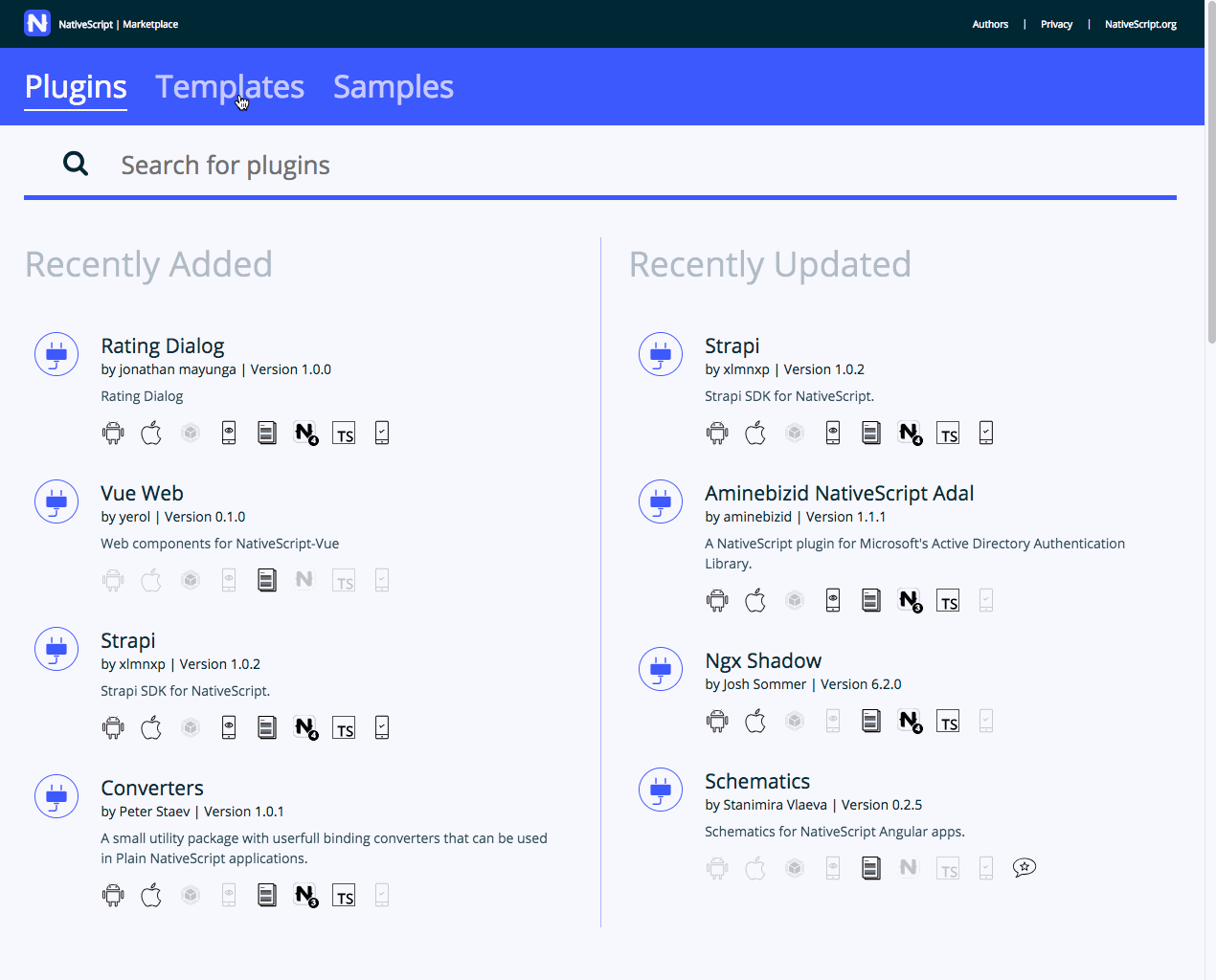Click plug avatar icon beside Vue Web
Viewport: 1216px width, 980px height.
pos(56,501)
